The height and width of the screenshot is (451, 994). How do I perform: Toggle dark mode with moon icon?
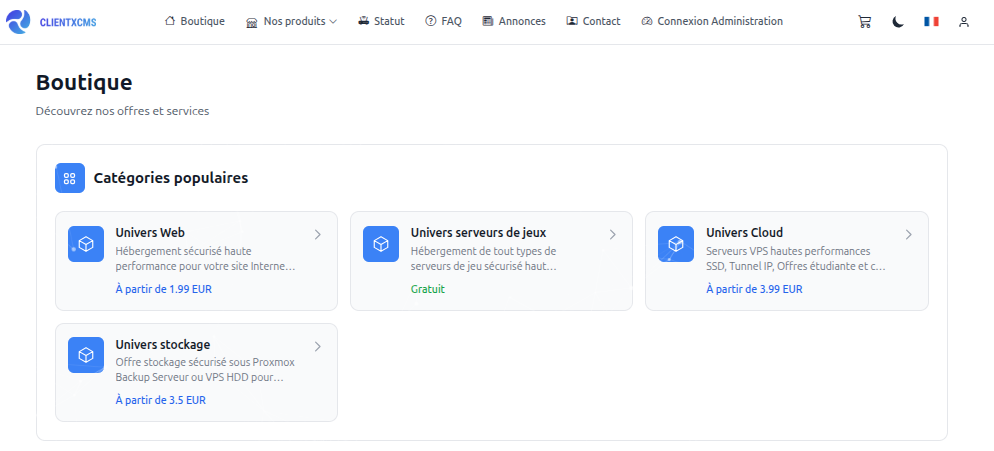coord(898,21)
